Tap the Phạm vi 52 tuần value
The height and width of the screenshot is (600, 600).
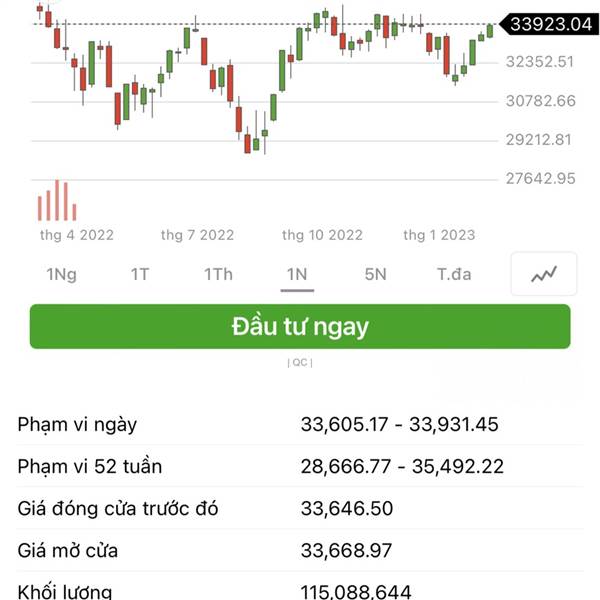[x=402, y=466]
